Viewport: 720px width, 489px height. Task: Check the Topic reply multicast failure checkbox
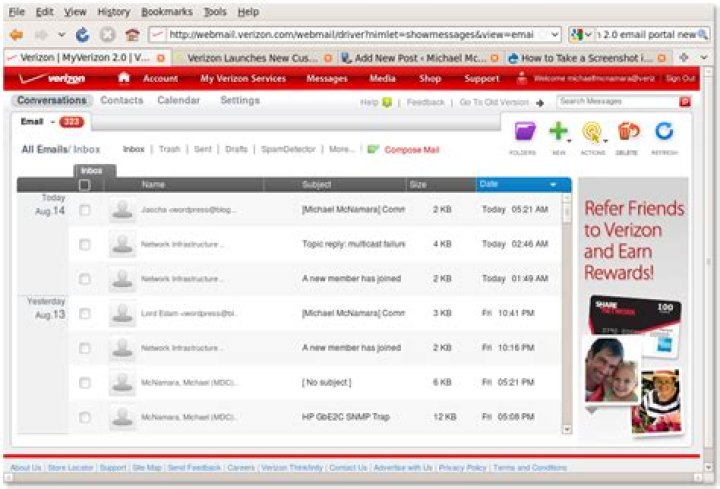[x=84, y=244]
